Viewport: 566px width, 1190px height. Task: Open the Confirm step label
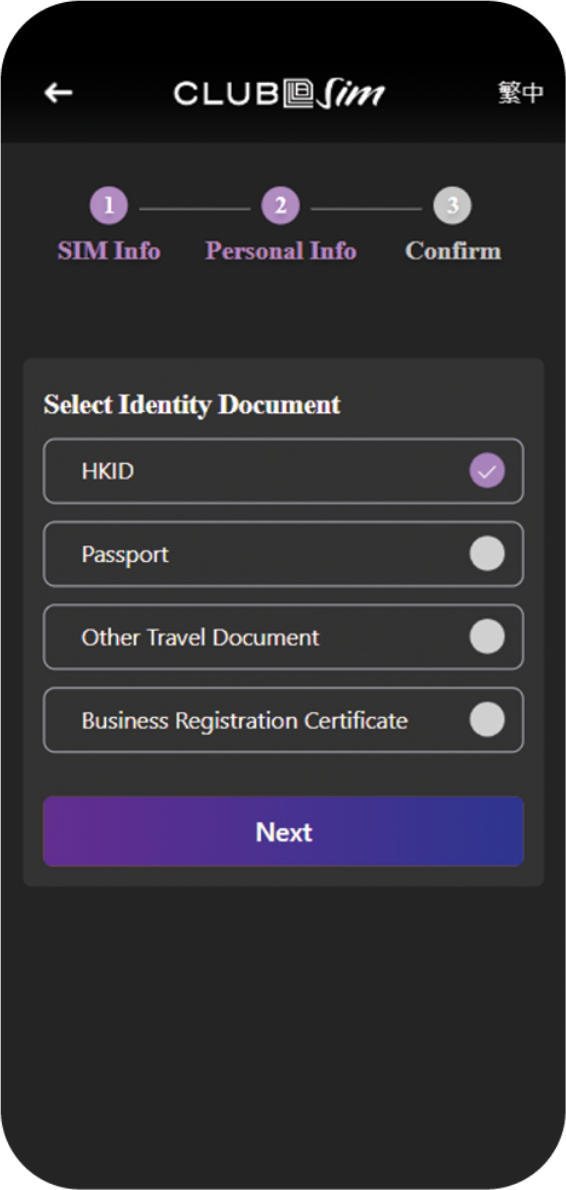click(453, 251)
